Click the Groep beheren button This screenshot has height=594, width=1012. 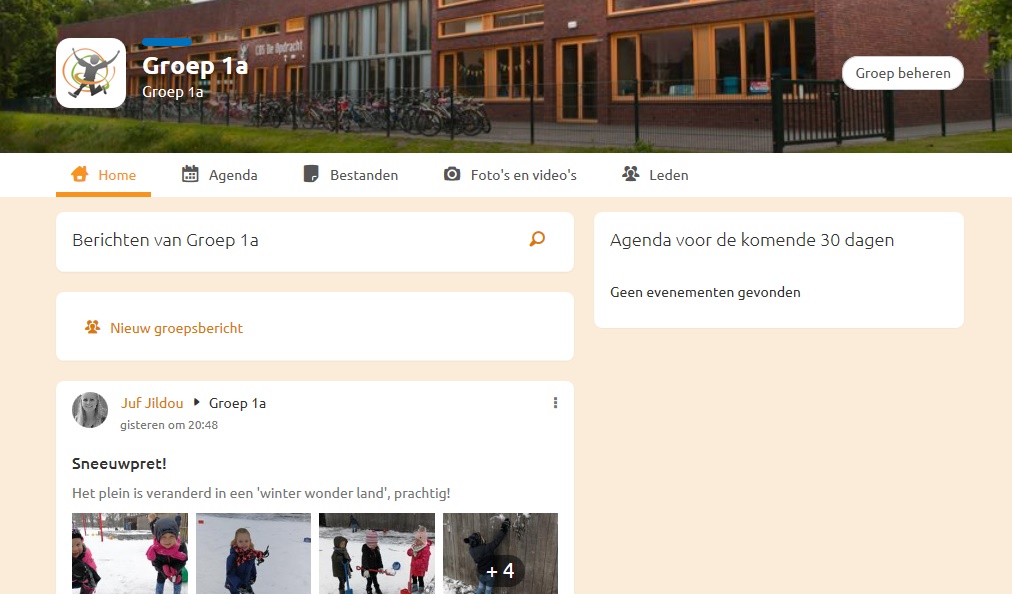(902, 73)
